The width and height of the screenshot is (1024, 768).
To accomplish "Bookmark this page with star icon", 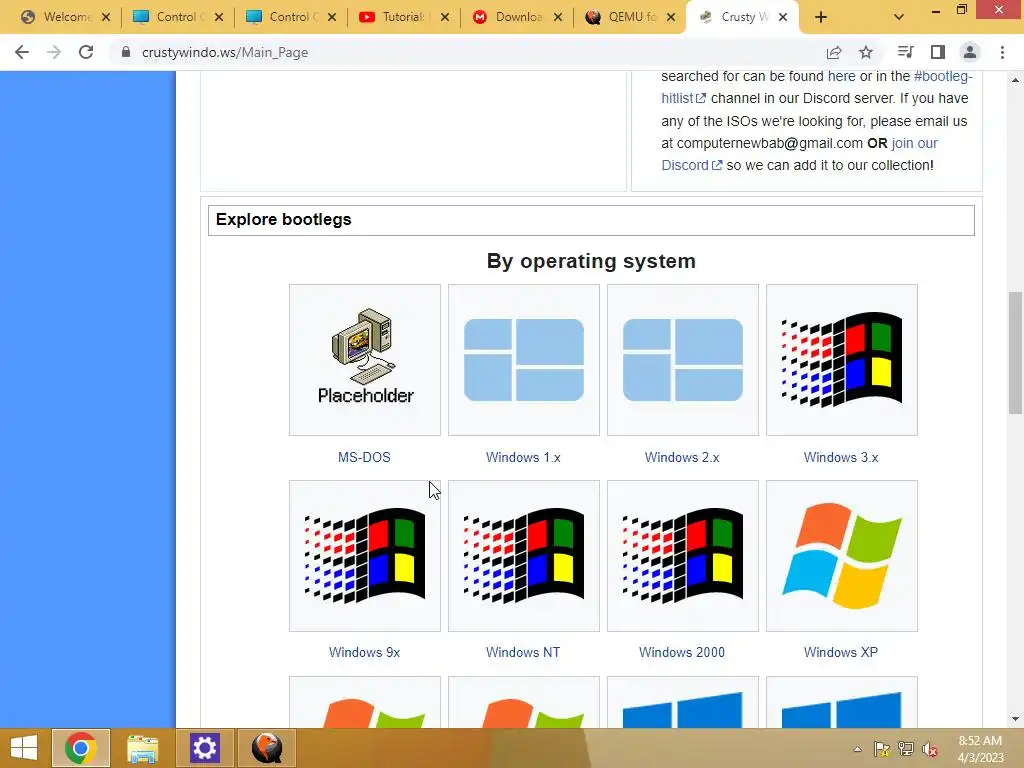I will (x=866, y=52).
